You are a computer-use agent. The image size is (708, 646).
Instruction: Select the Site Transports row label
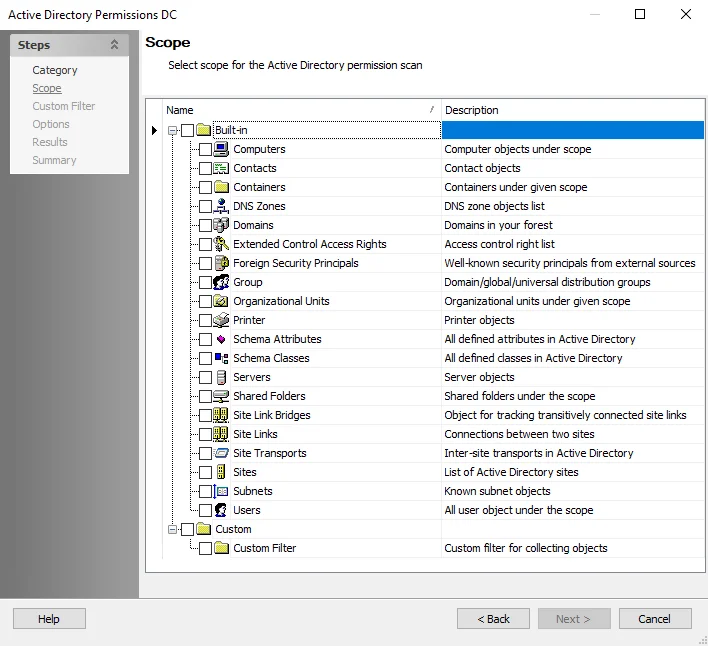coord(270,453)
